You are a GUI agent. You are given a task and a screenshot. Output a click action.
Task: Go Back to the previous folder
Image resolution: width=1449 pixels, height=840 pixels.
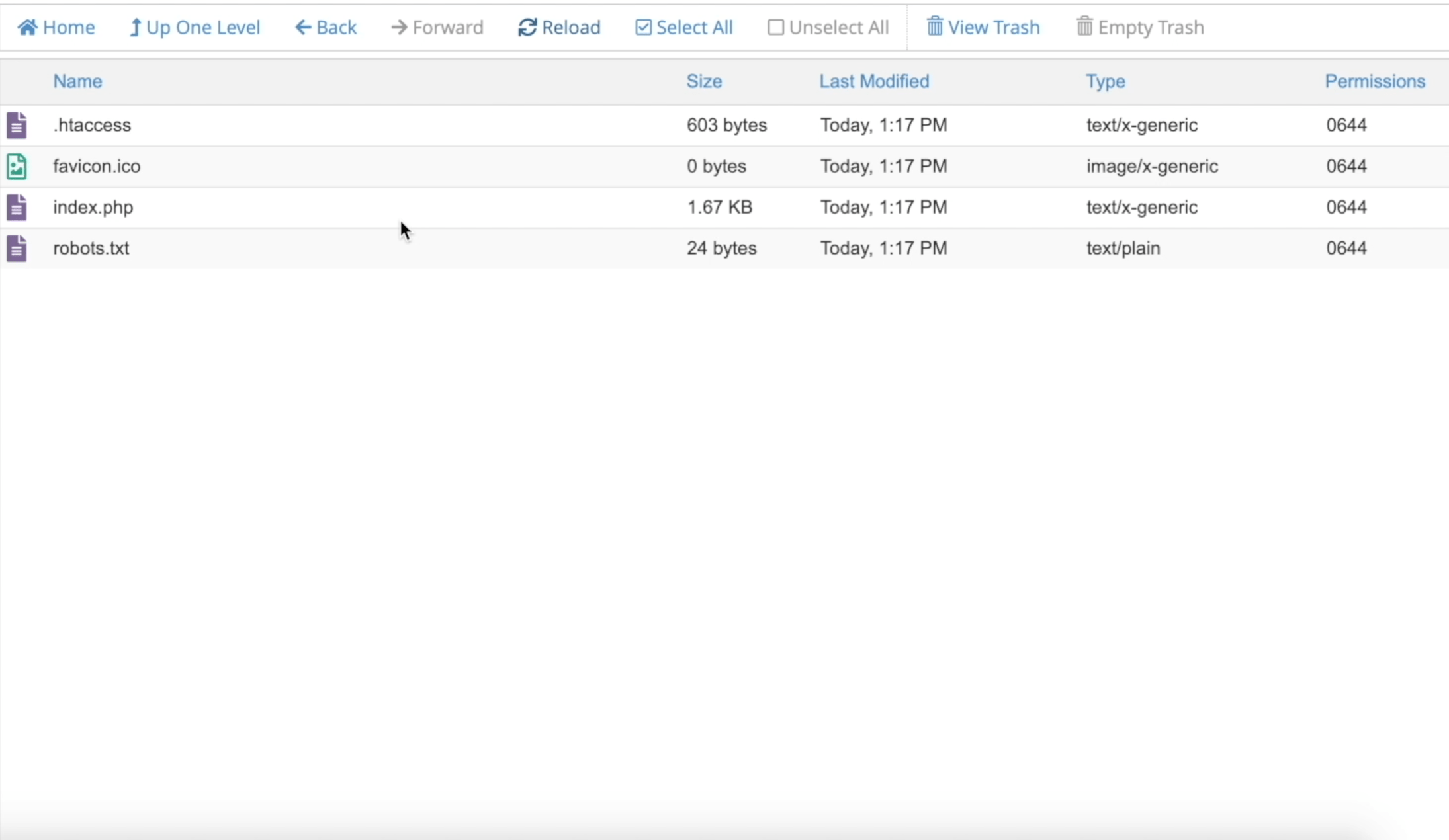coord(326,27)
